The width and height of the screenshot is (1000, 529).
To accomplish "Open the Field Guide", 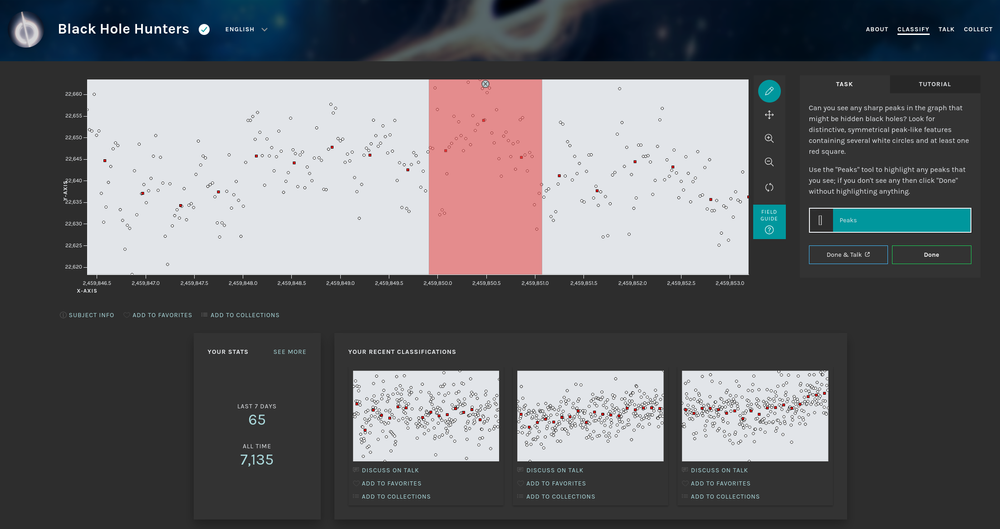I will 769,222.
